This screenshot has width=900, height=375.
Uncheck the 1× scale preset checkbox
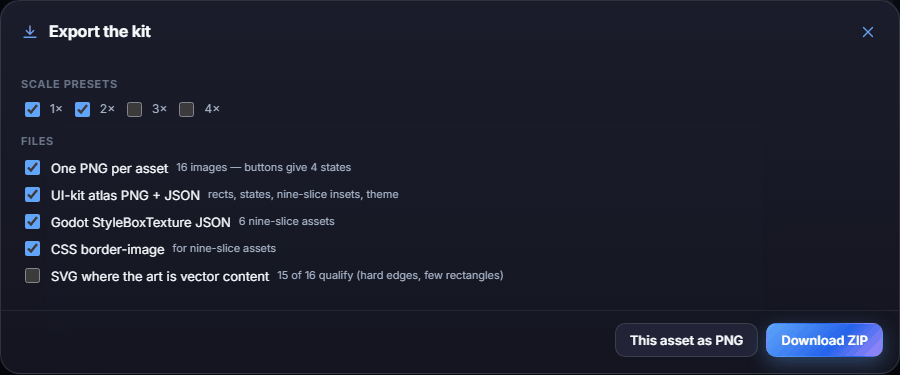pos(33,109)
